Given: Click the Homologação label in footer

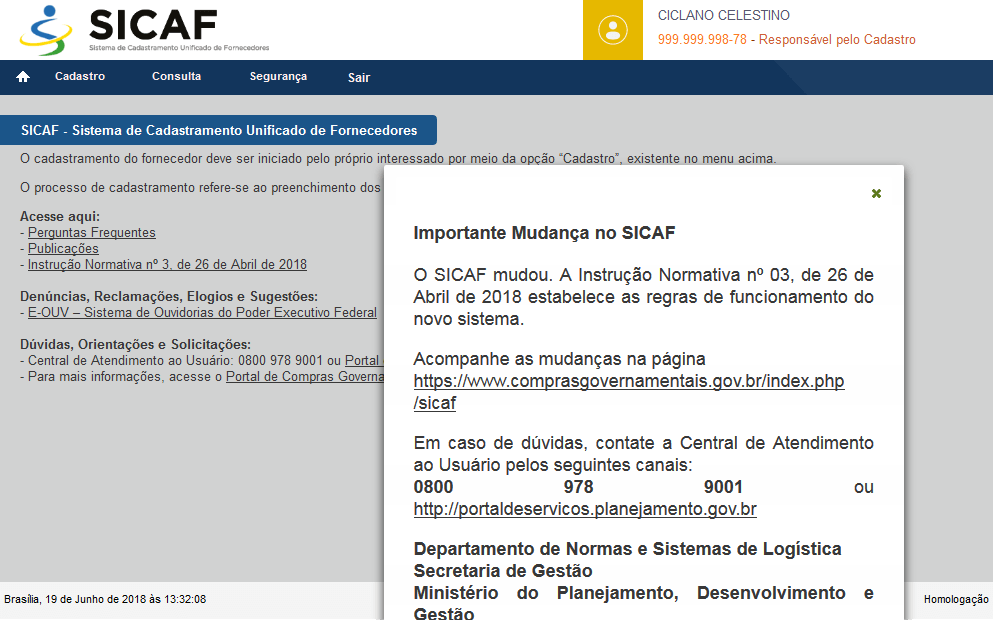Looking at the screenshot, I should [956, 599].
